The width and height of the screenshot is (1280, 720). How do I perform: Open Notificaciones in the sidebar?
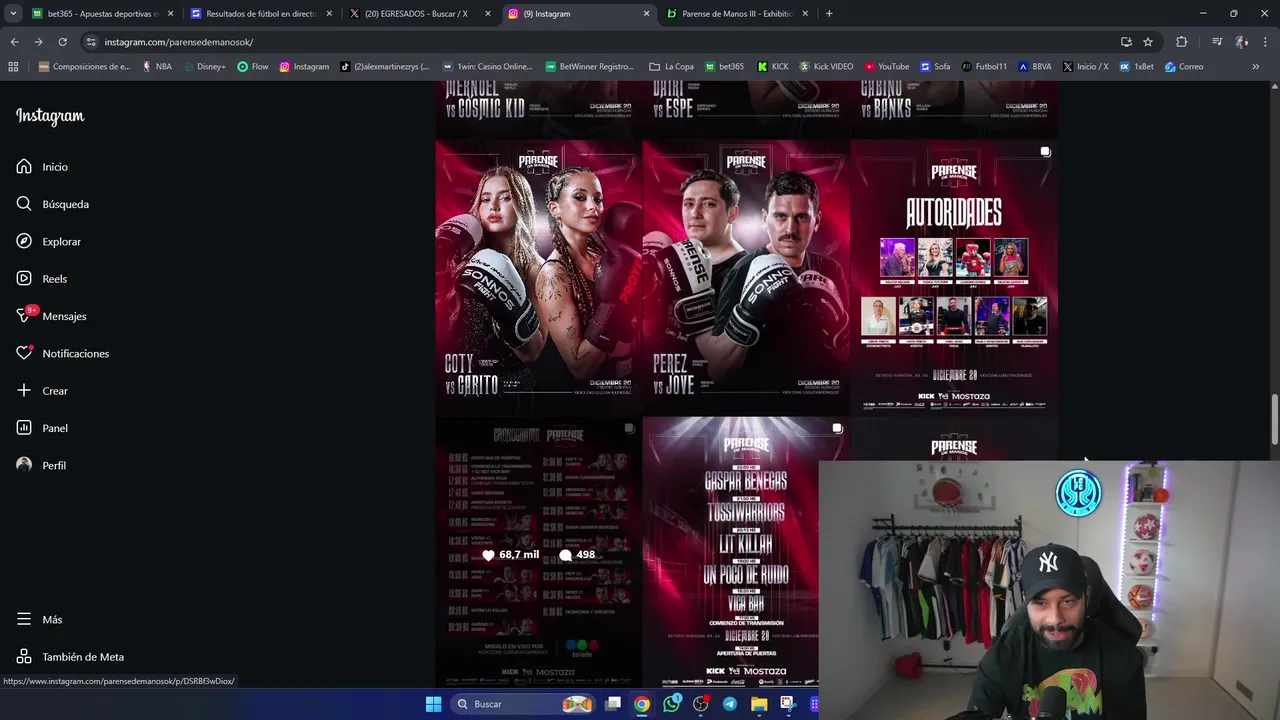pos(62,354)
